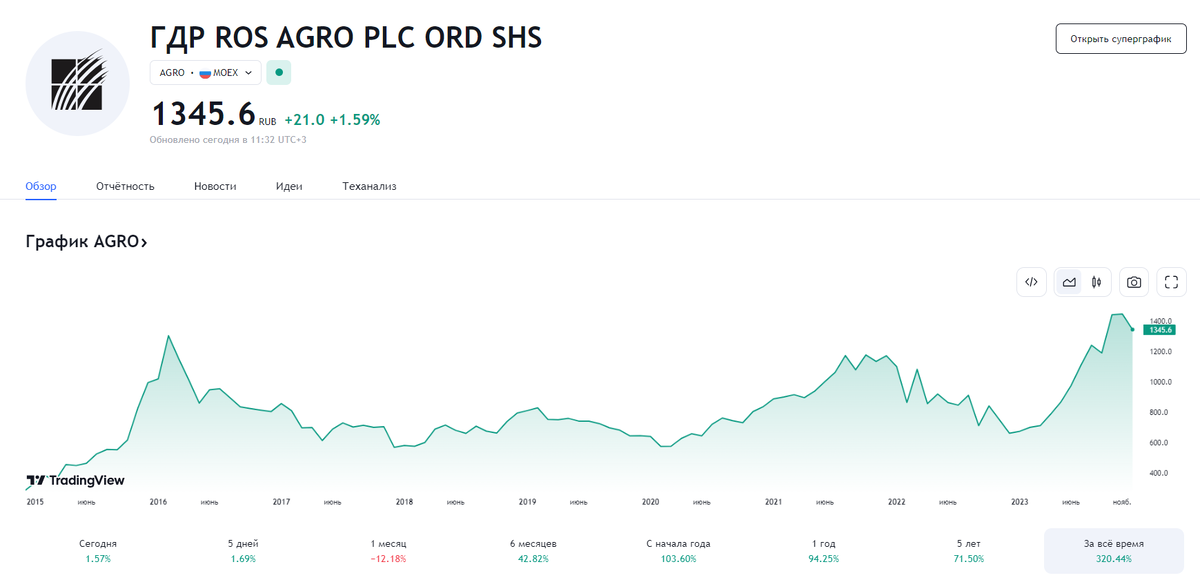1200x580 pixels.
Task: Select the Обзор tab
Action: click(x=41, y=186)
